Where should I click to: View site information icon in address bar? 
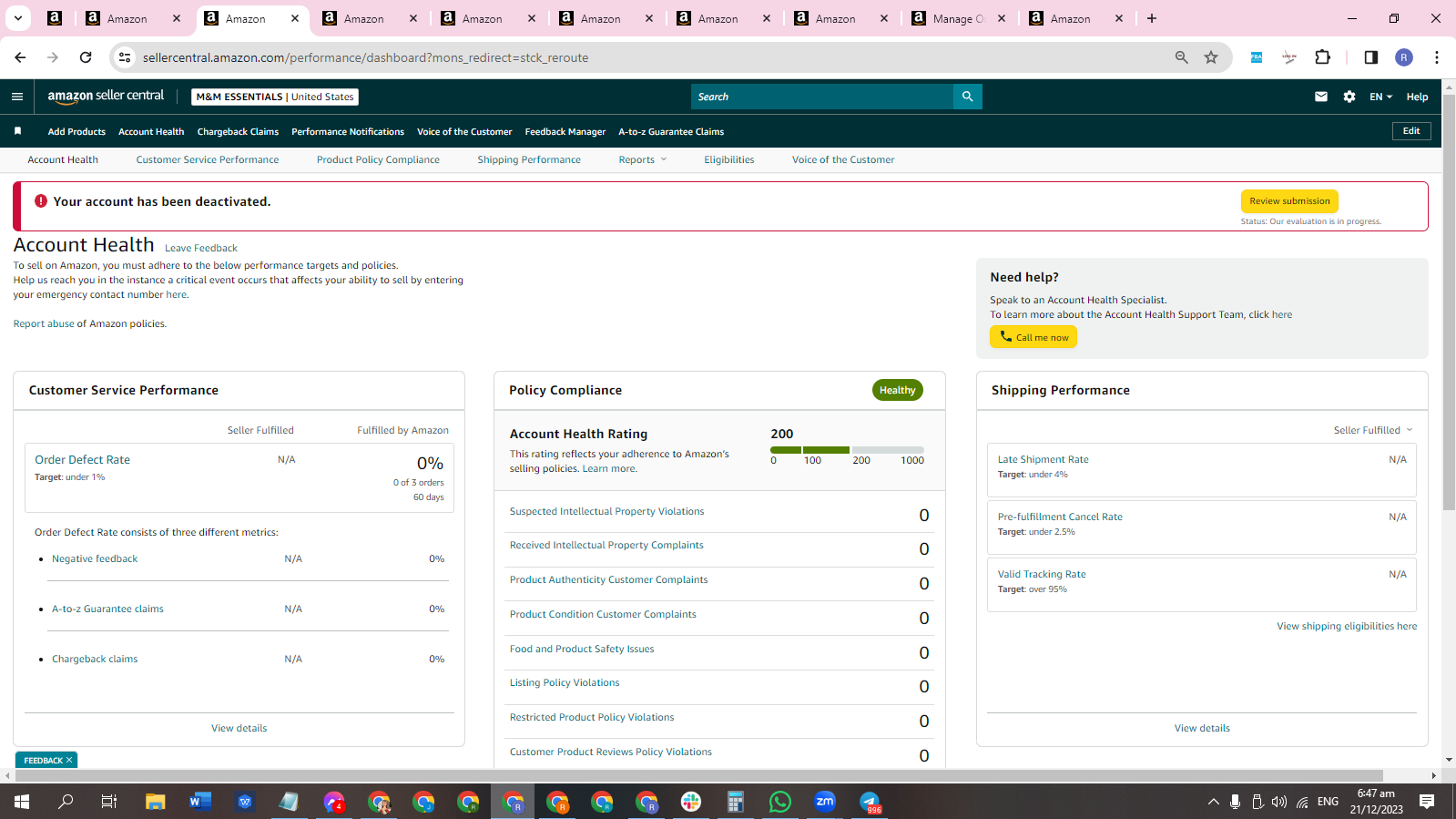[x=125, y=57]
